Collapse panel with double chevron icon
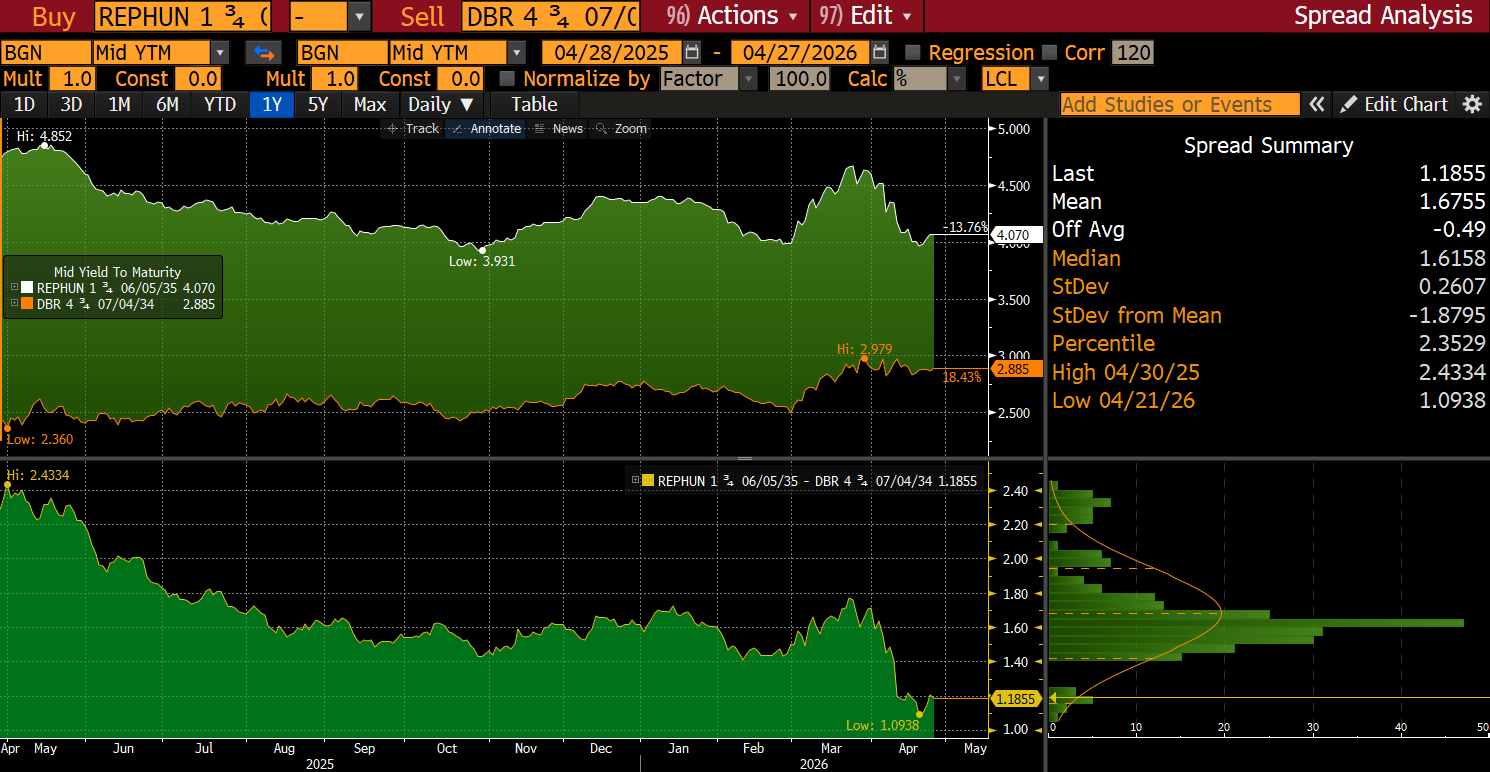This screenshot has width=1490, height=772. [x=1317, y=105]
